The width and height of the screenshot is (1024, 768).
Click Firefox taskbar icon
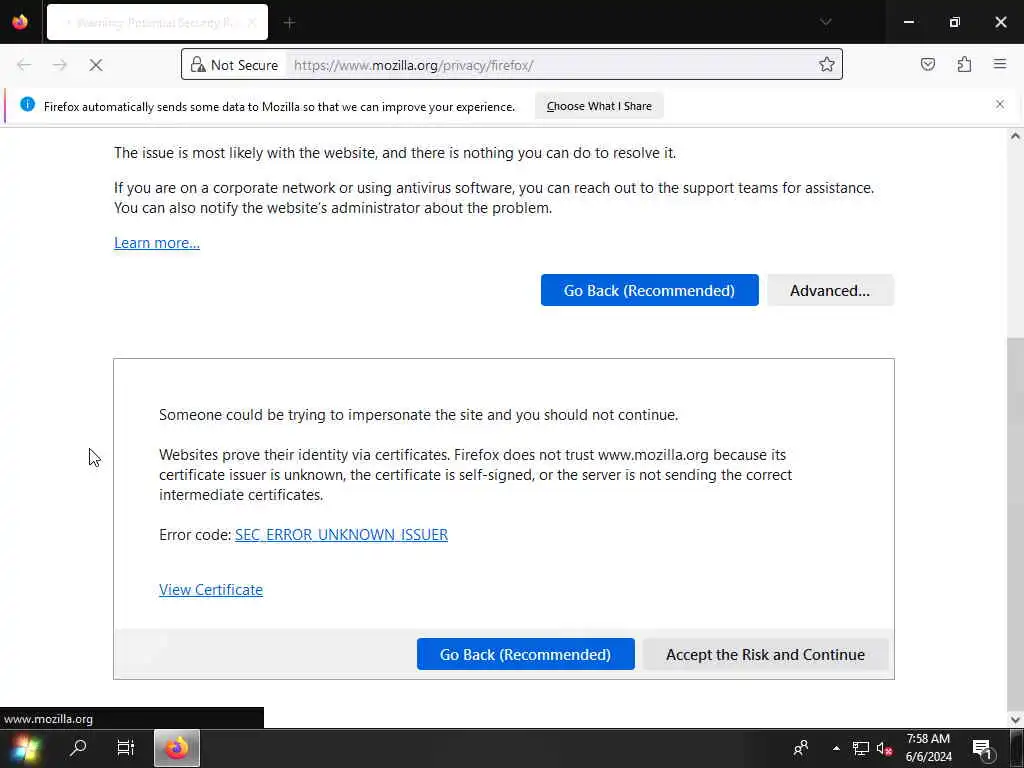[x=177, y=748]
